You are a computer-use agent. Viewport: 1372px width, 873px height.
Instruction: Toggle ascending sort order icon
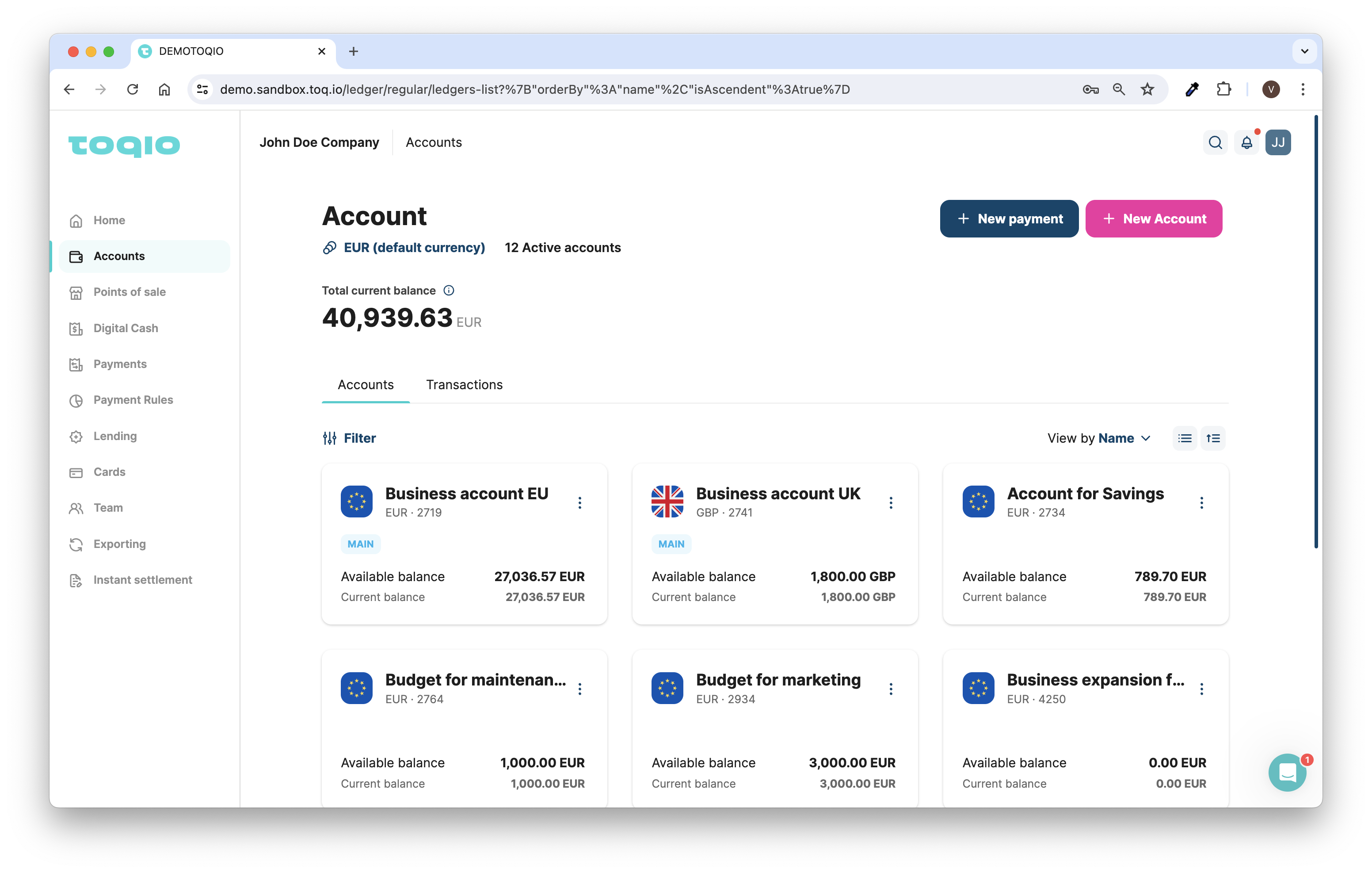pyautogui.click(x=1212, y=438)
